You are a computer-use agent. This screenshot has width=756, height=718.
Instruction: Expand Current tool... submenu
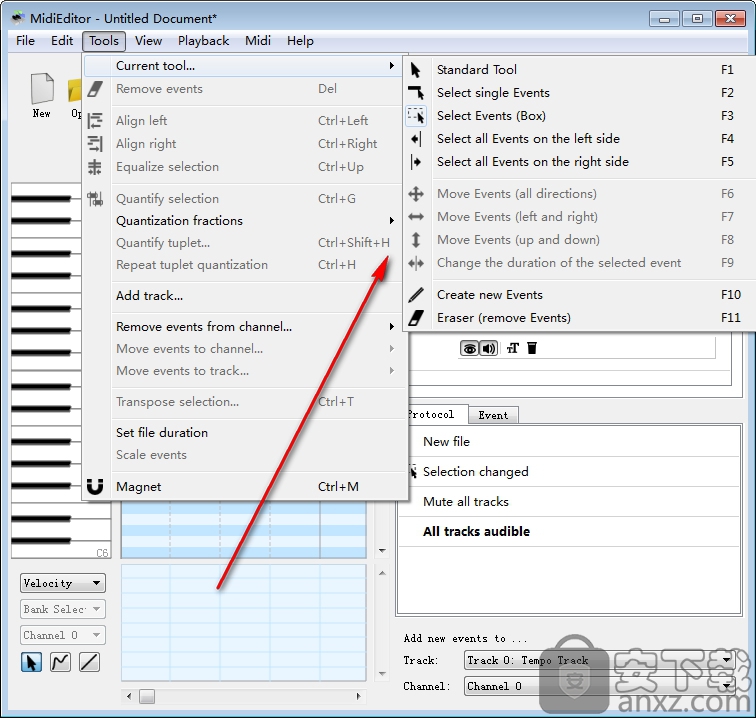(x=245, y=66)
